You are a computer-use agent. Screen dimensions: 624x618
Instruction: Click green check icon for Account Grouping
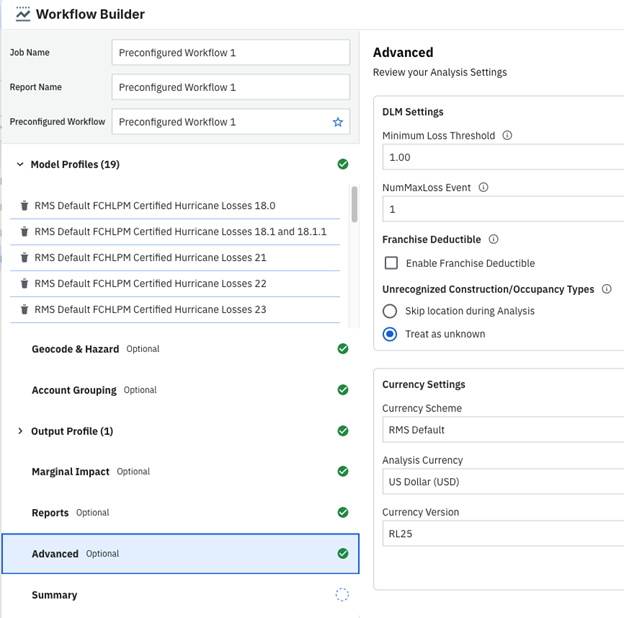tap(343, 390)
